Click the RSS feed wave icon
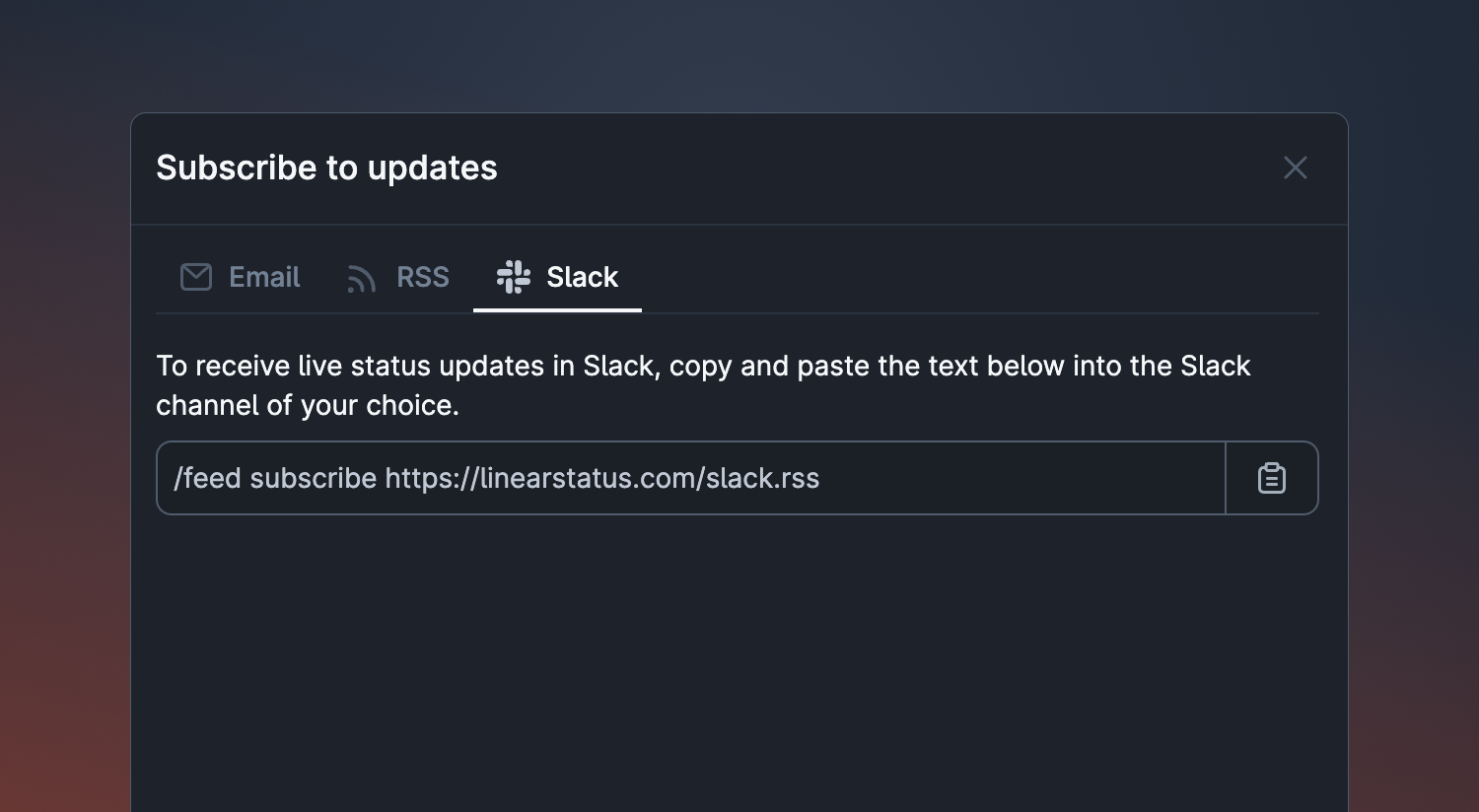Viewport: 1479px width, 812px height. [361, 279]
